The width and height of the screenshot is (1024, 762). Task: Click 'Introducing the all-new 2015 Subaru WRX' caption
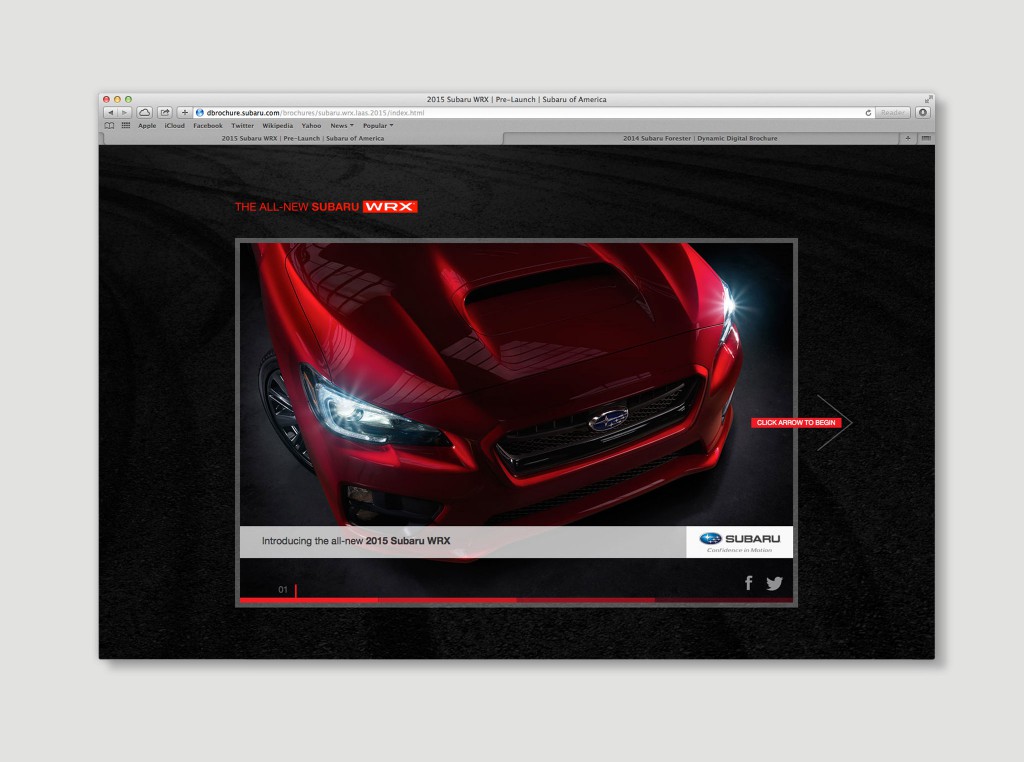point(356,541)
